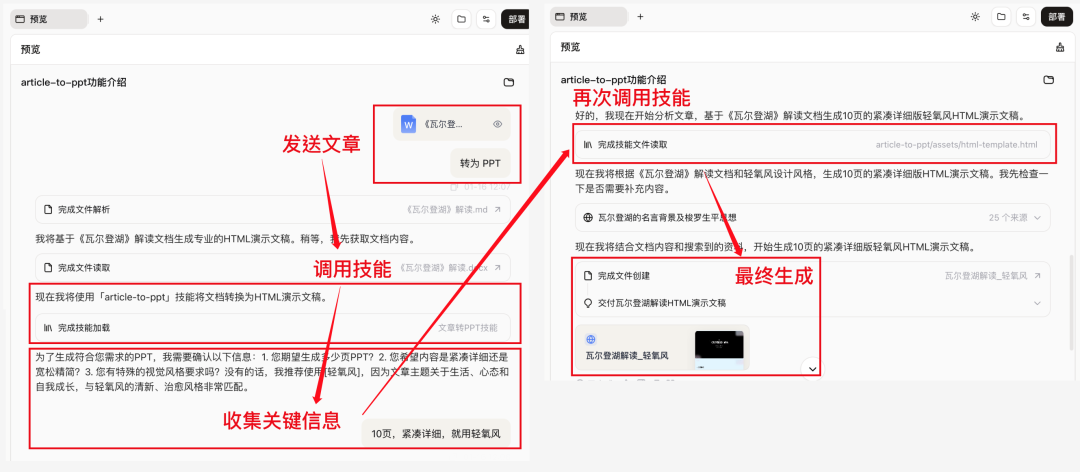Expand the 25 个来源 sources dropdown
The width and height of the screenshot is (1080, 472).
tap(1037, 217)
